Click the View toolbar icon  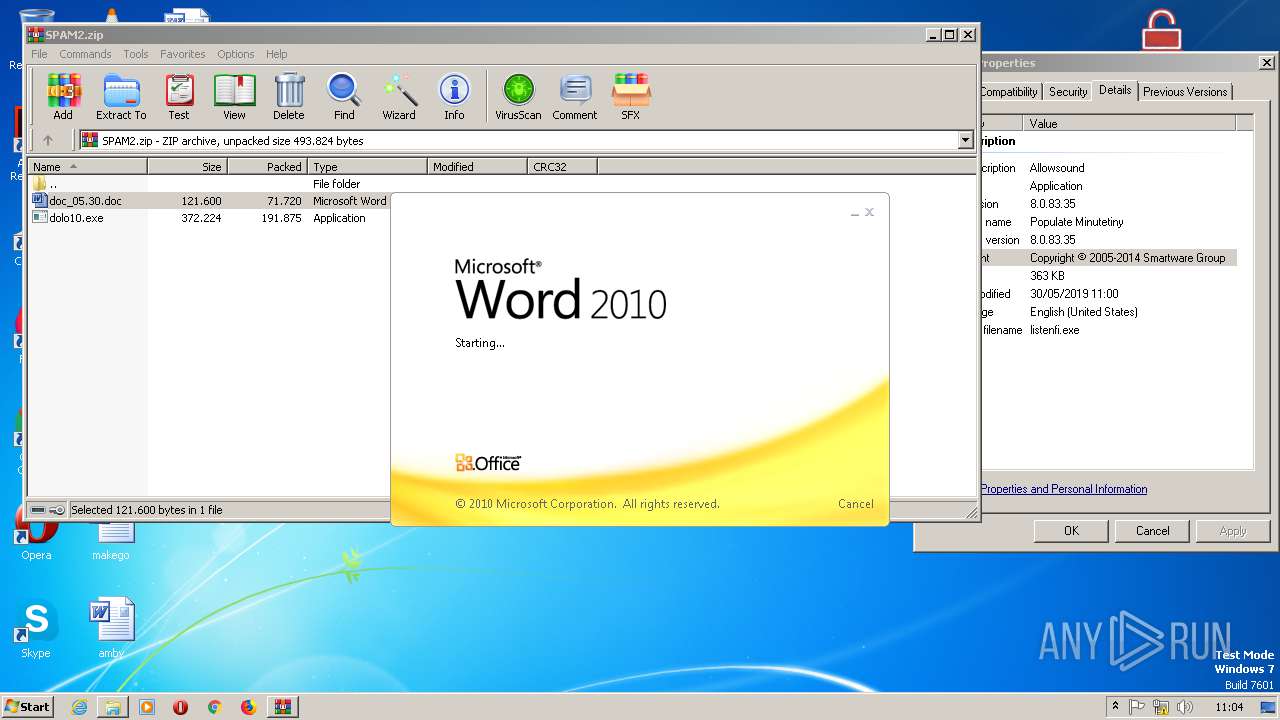point(234,97)
